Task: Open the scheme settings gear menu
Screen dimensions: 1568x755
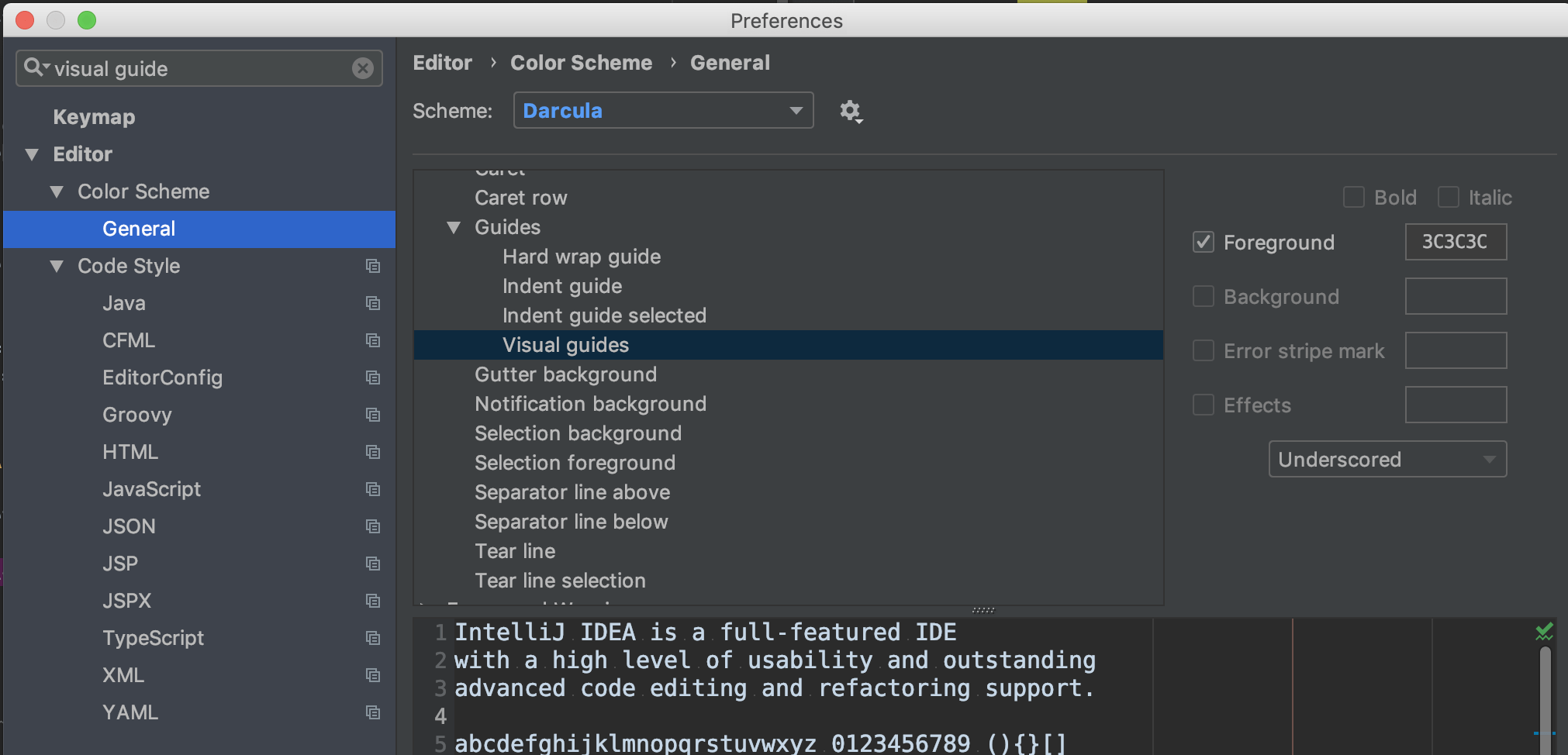Action: coord(851,111)
